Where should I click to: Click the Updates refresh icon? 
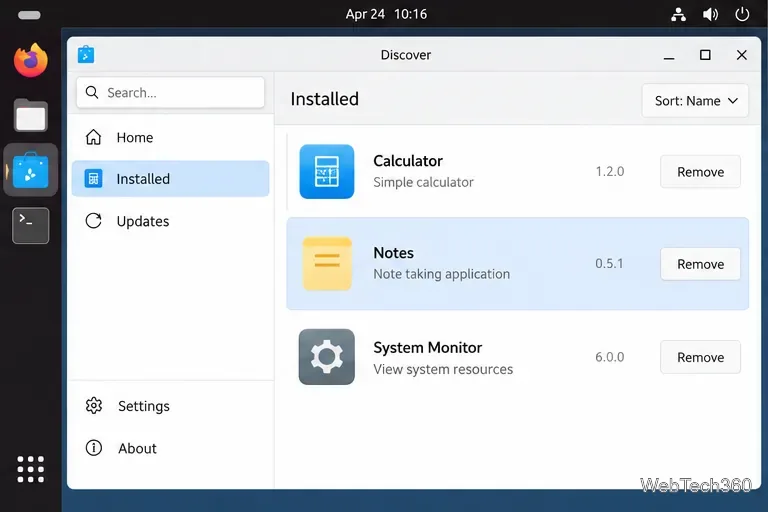click(x=93, y=221)
